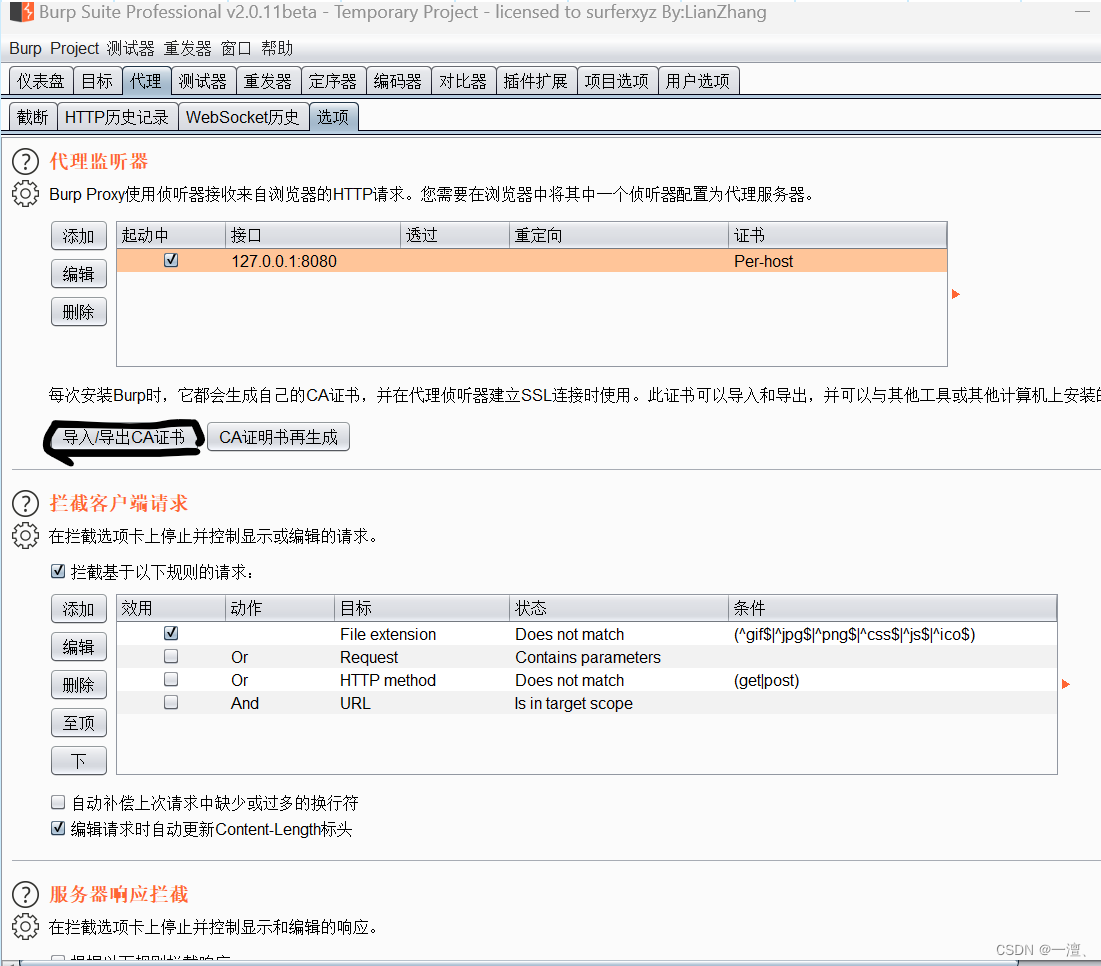Open the 项目选项 tab
1101x966 pixels.
617,81
